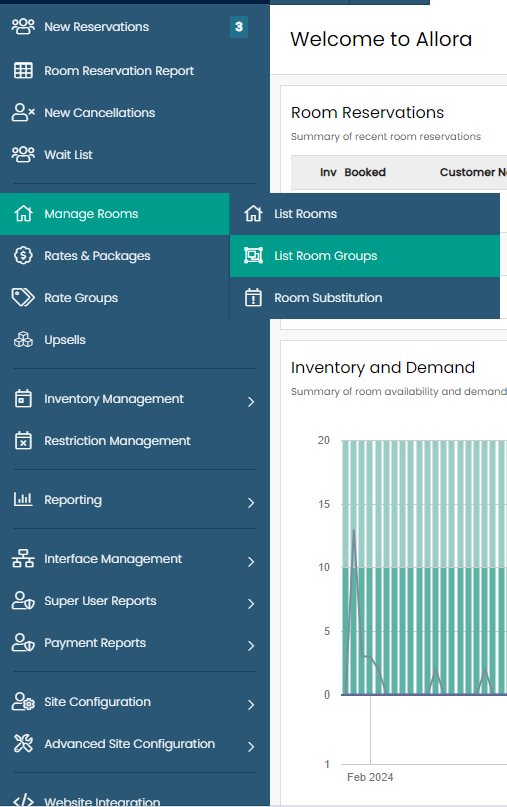
Task: Click the Interface Management network icon
Action: coord(23,558)
